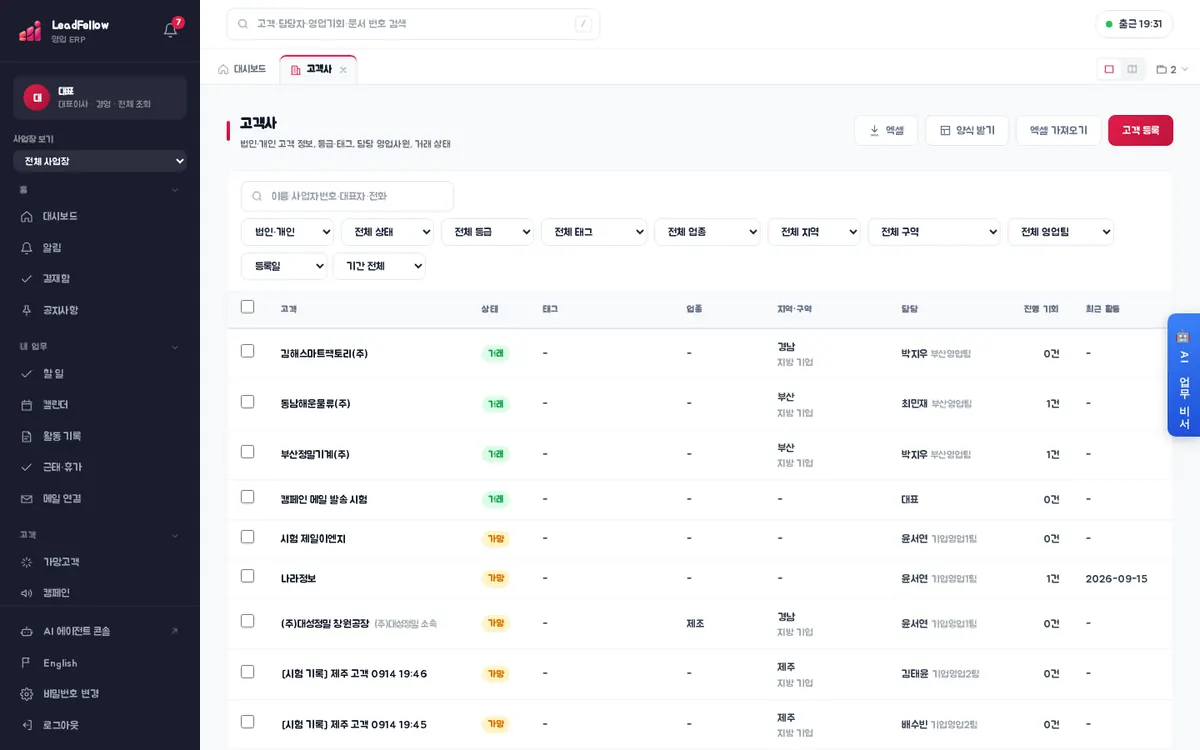Click the 캘린더 calendar icon in the sidebar
This screenshot has width=1200, height=750.
(x=27, y=404)
